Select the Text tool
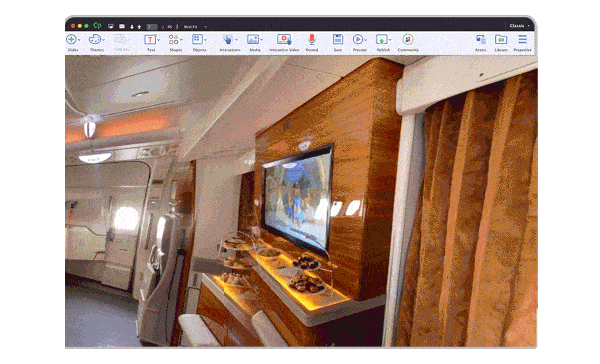The image size is (600, 364). point(150,39)
